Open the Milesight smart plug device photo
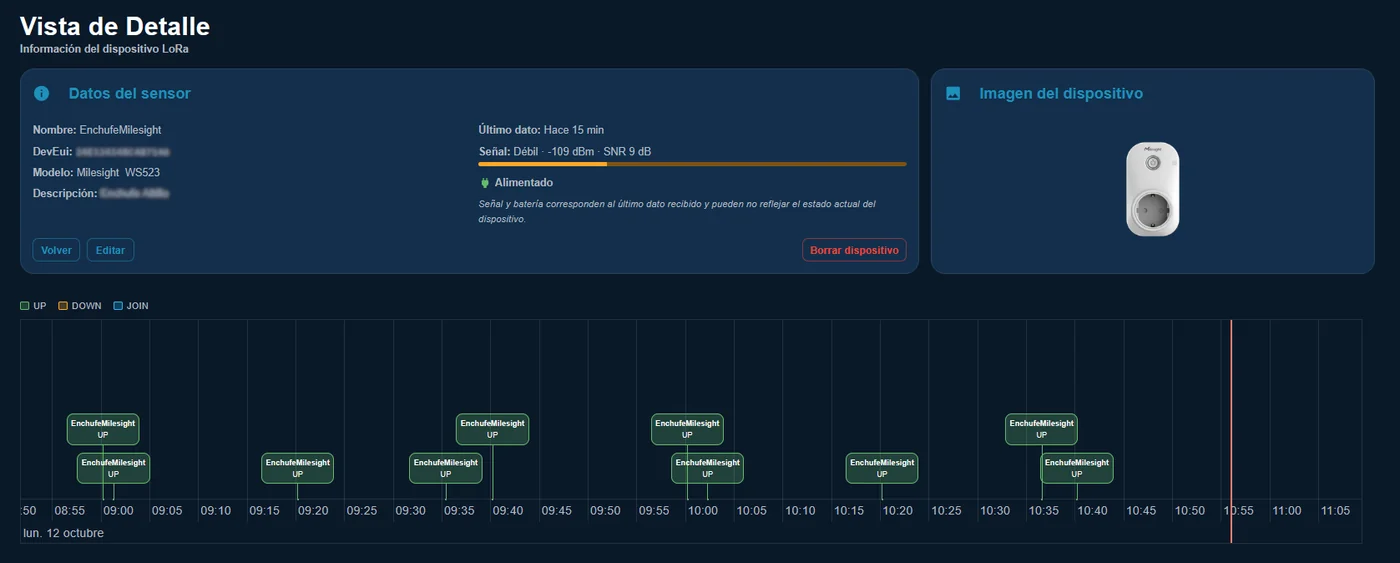The width and height of the screenshot is (1400, 563). [x=1153, y=189]
